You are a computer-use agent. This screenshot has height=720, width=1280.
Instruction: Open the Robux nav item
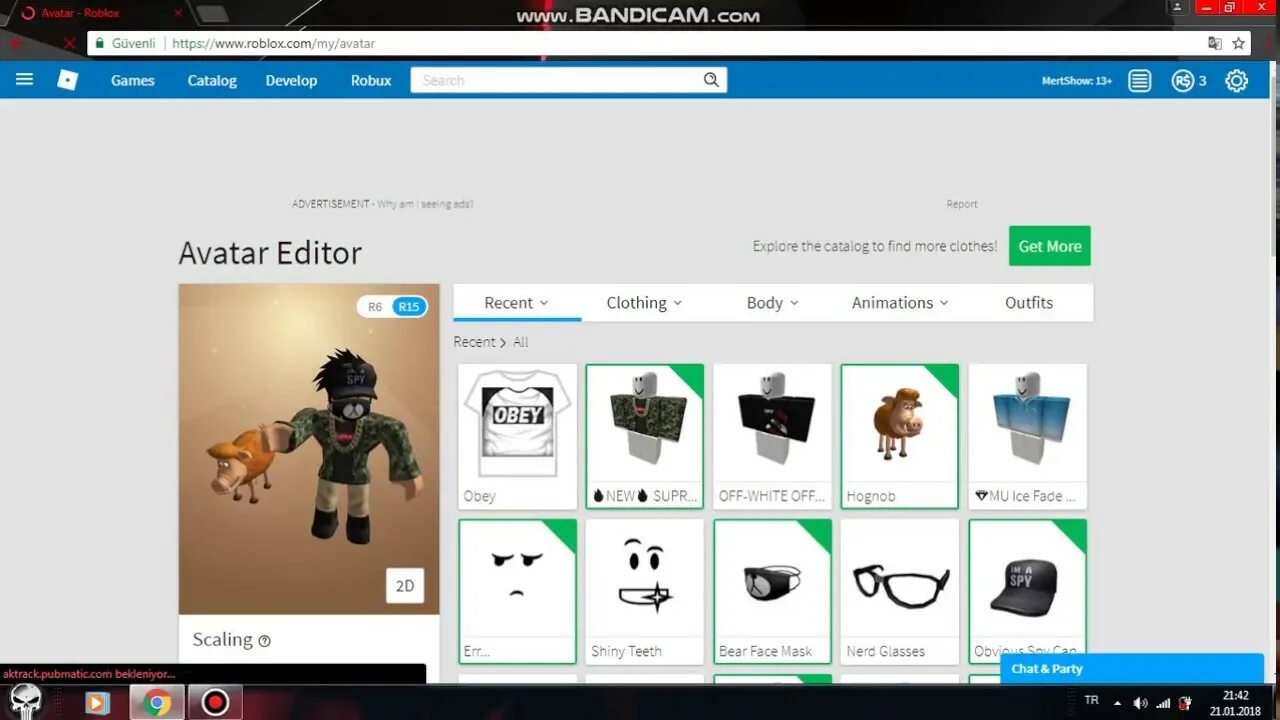pos(371,81)
